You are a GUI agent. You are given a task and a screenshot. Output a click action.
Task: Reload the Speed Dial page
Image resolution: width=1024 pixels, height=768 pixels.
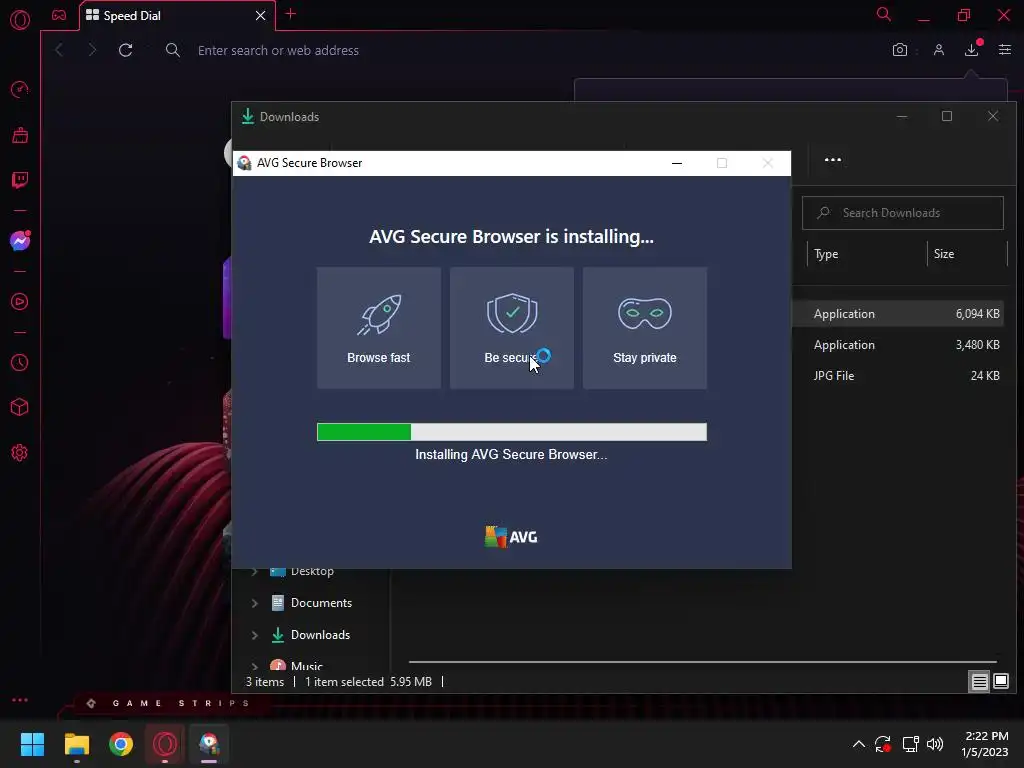(125, 50)
